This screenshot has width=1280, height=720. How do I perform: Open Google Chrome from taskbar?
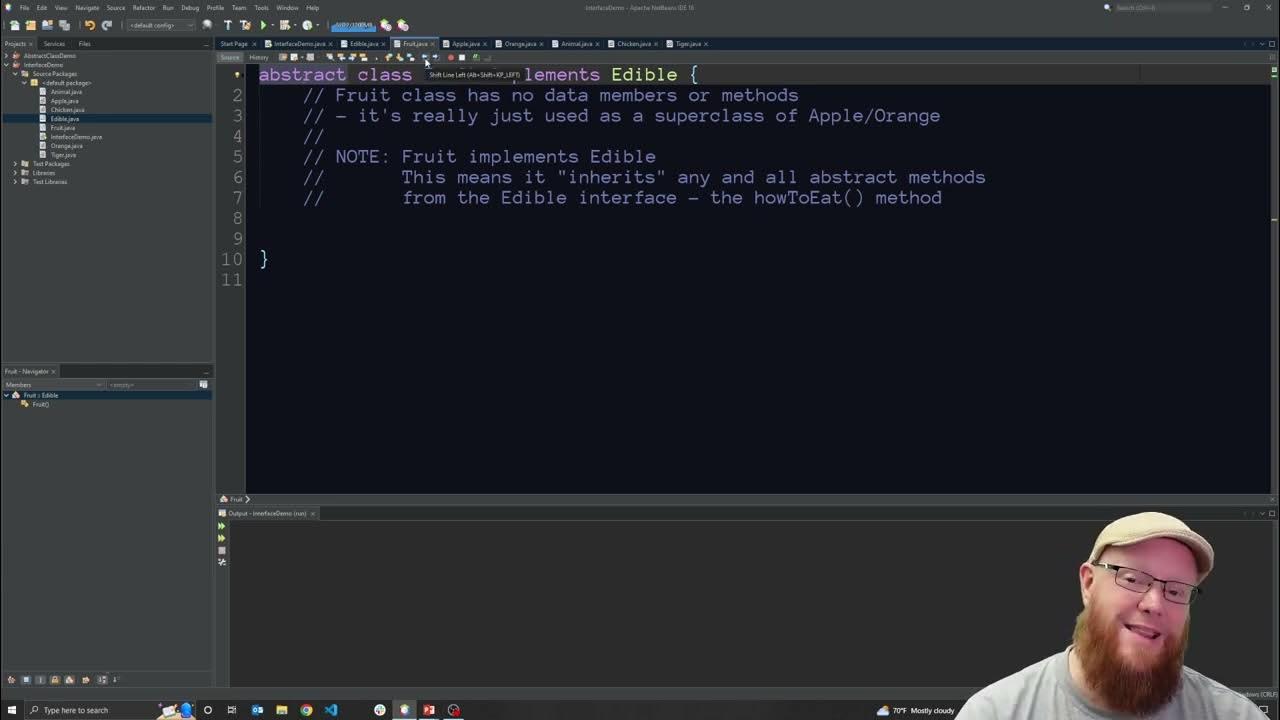[306, 710]
